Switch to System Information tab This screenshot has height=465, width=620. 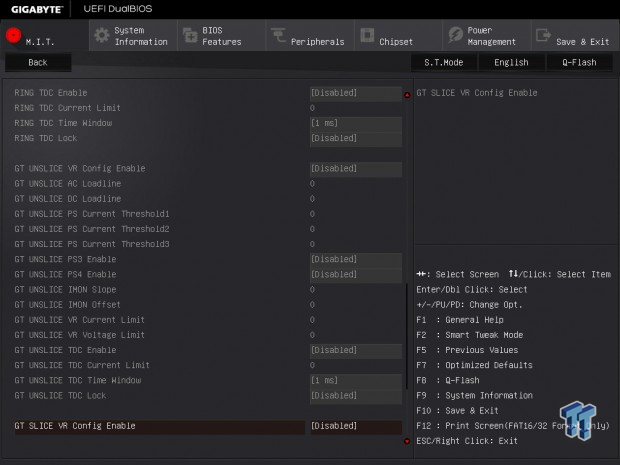(133, 36)
